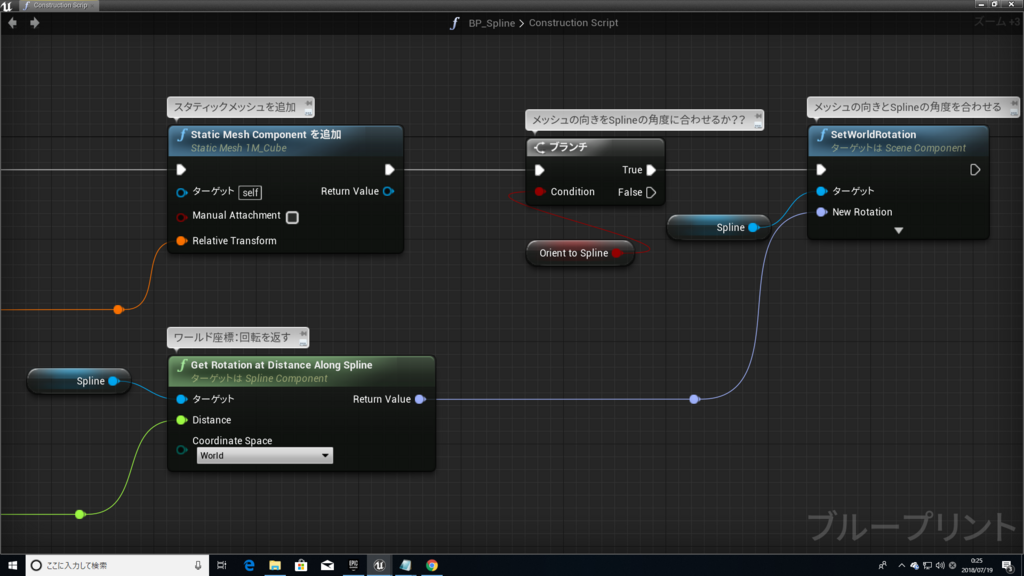Click the SetWorldRotation target pin
Viewport: 1024px width, 576px height.
[x=822, y=191]
